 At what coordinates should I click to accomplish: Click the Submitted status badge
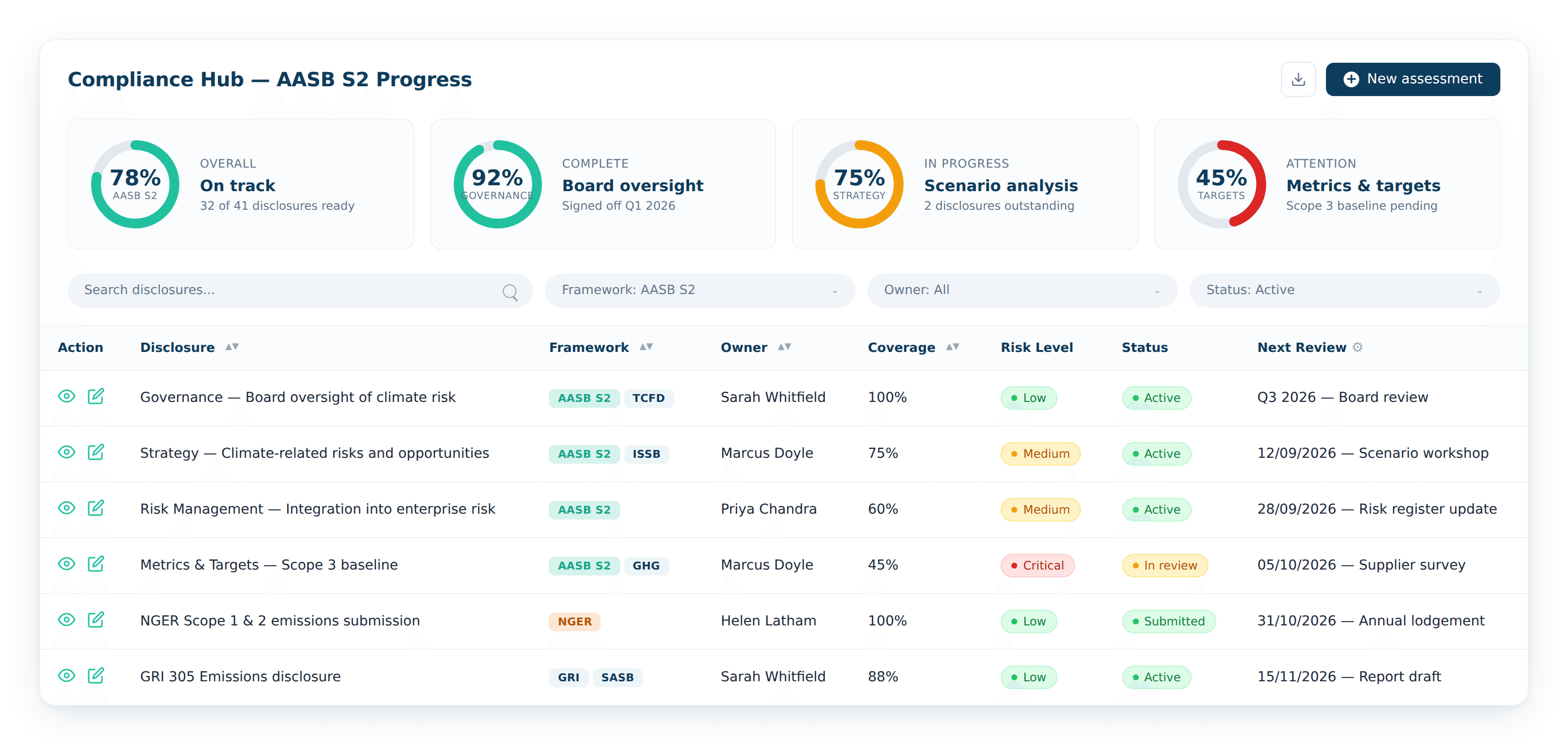[x=1168, y=621]
